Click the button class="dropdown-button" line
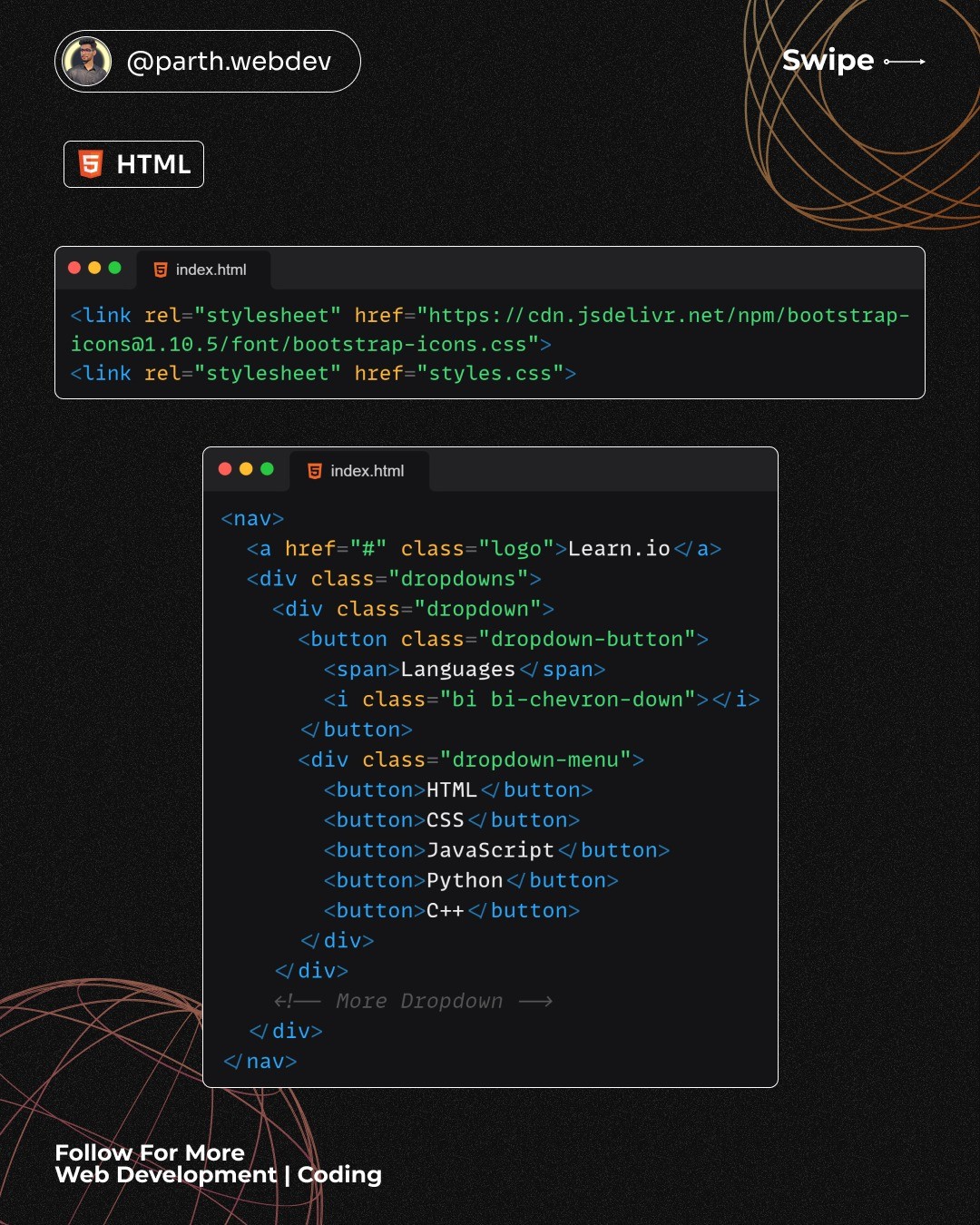This screenshot has height=1225, width=980. 503,639
